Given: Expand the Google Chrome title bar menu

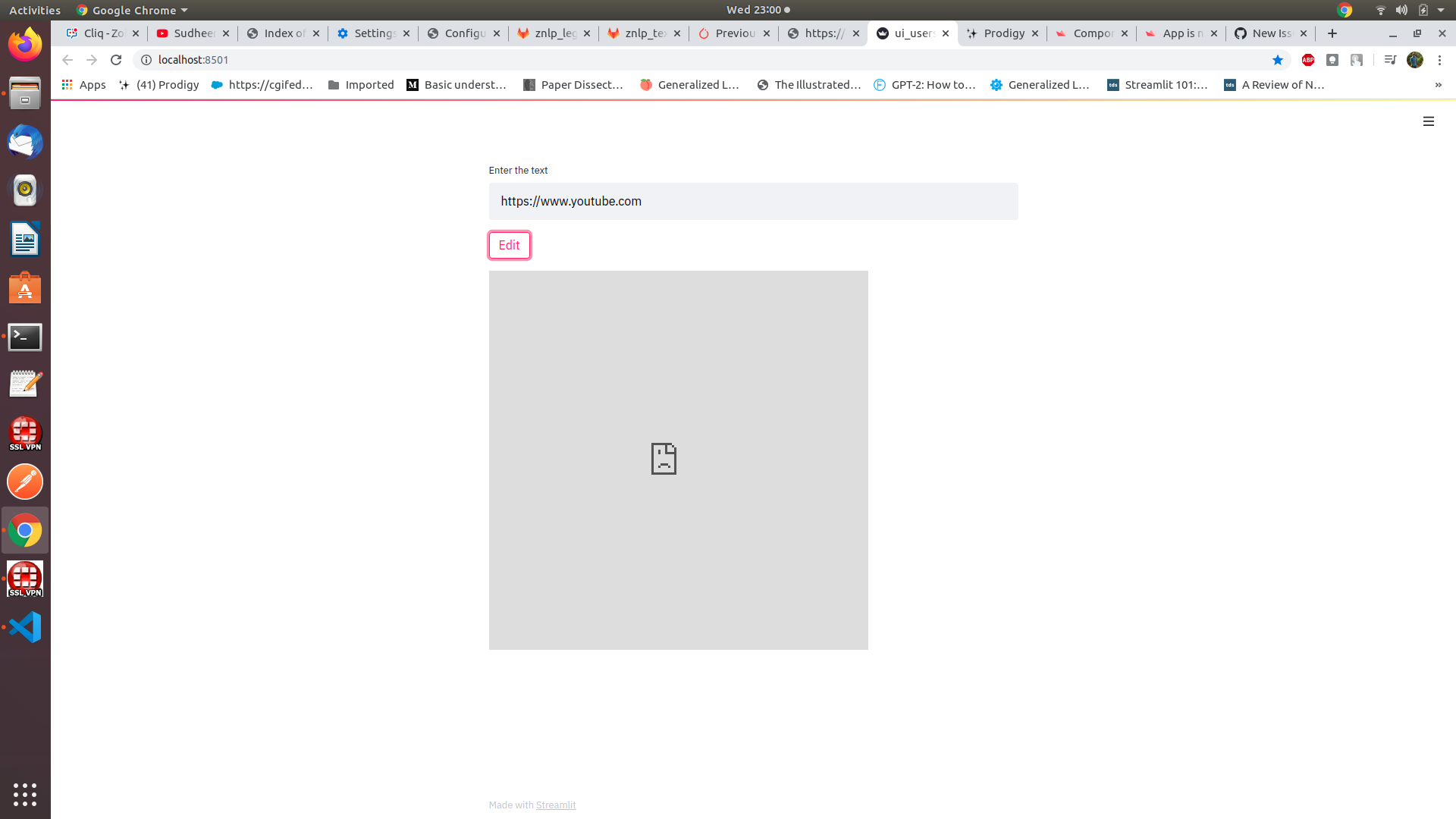Looking at the screenshot, I should pos(132,10).
